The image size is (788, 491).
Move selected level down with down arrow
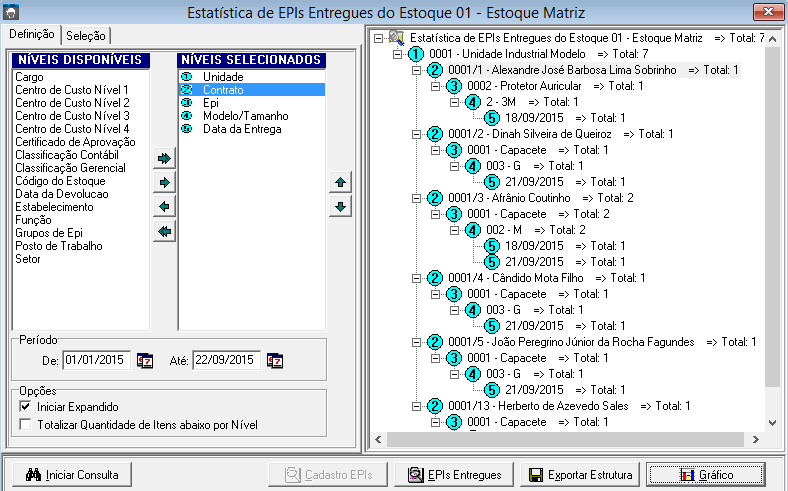[x=341, y=207]
